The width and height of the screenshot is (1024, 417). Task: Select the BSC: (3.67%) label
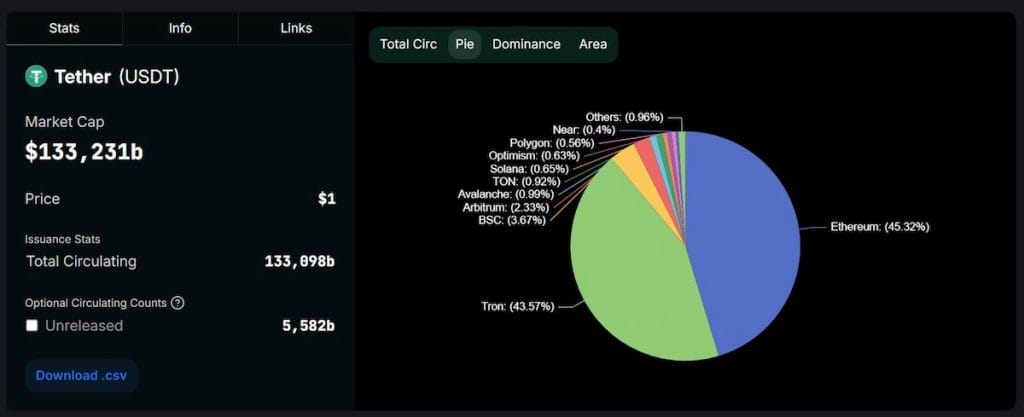[511, 220]
